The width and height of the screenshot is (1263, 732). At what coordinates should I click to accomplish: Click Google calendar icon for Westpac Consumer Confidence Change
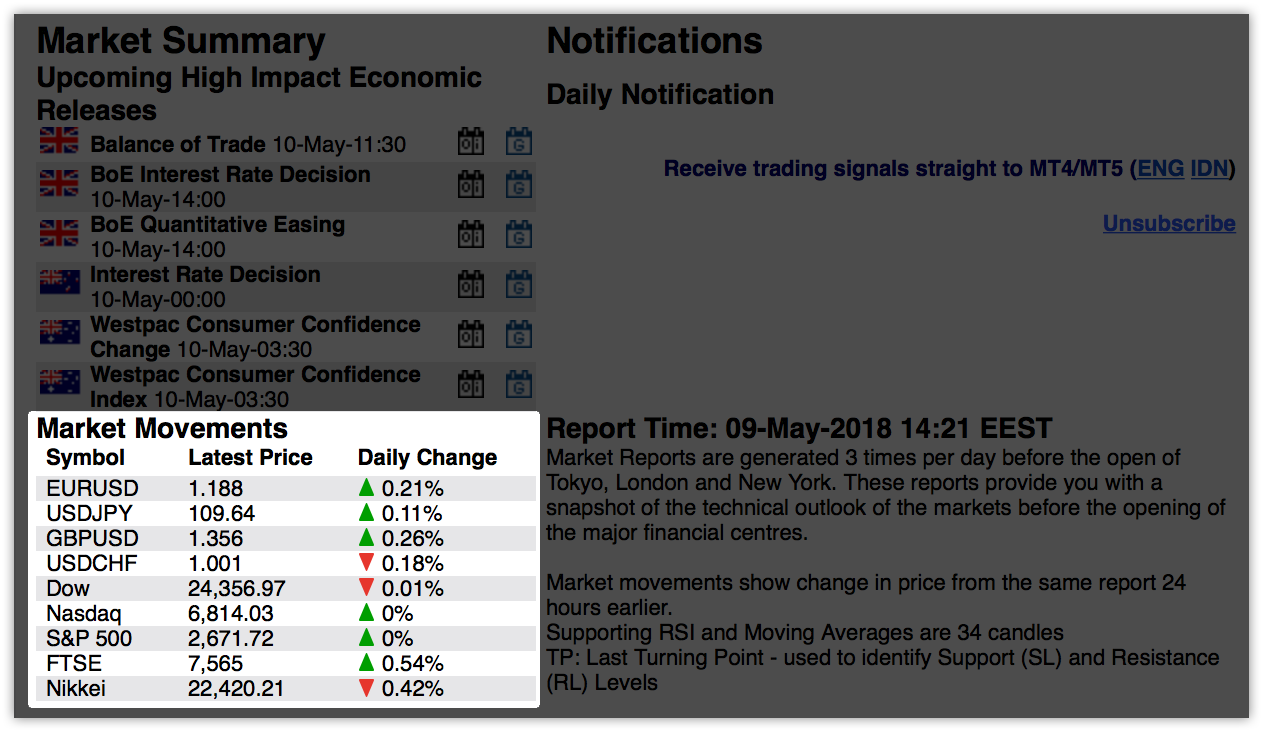[x=518, y=335]
